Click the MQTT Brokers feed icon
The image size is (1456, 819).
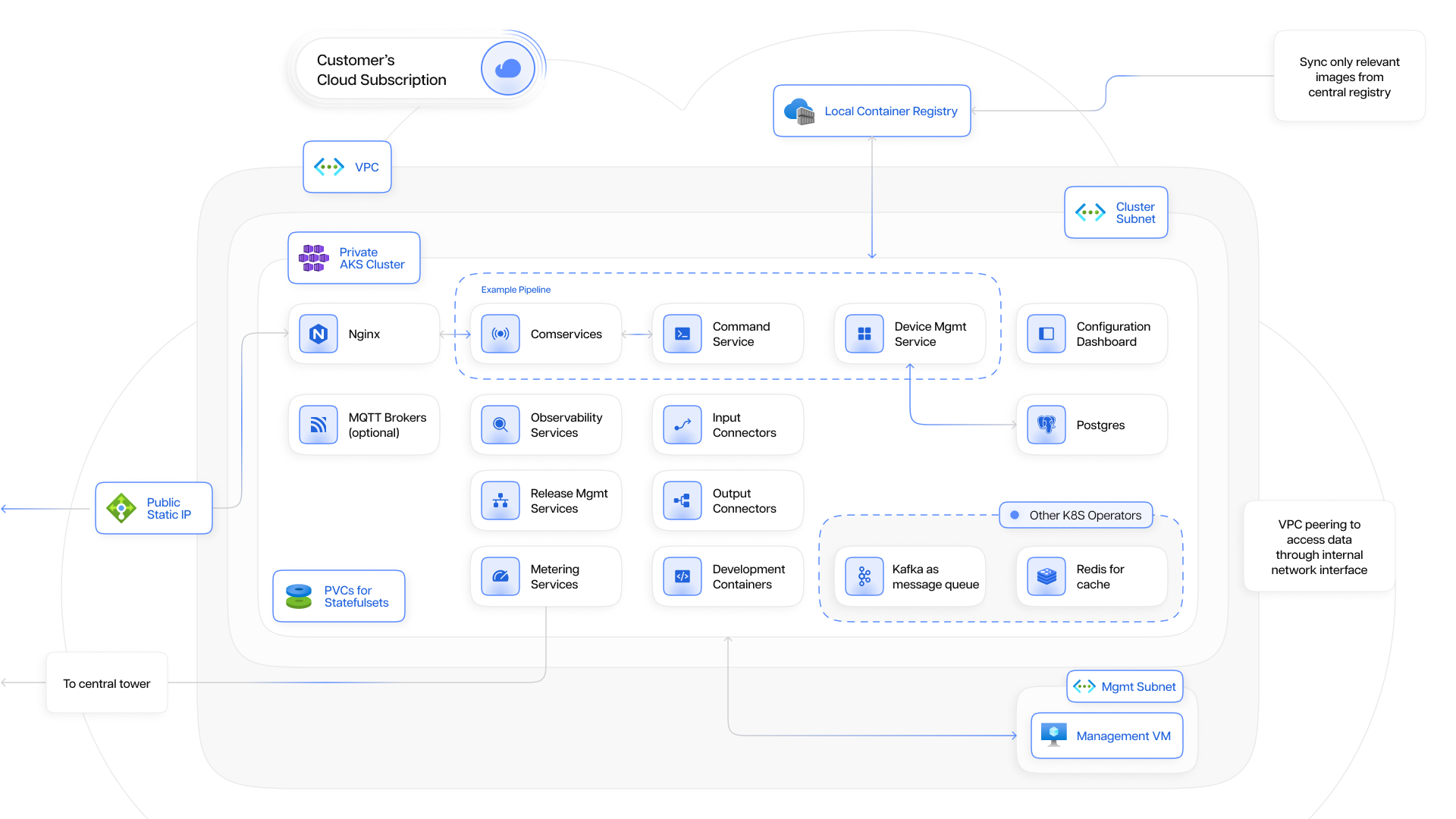pyautogui.click(x=318, y=425)
